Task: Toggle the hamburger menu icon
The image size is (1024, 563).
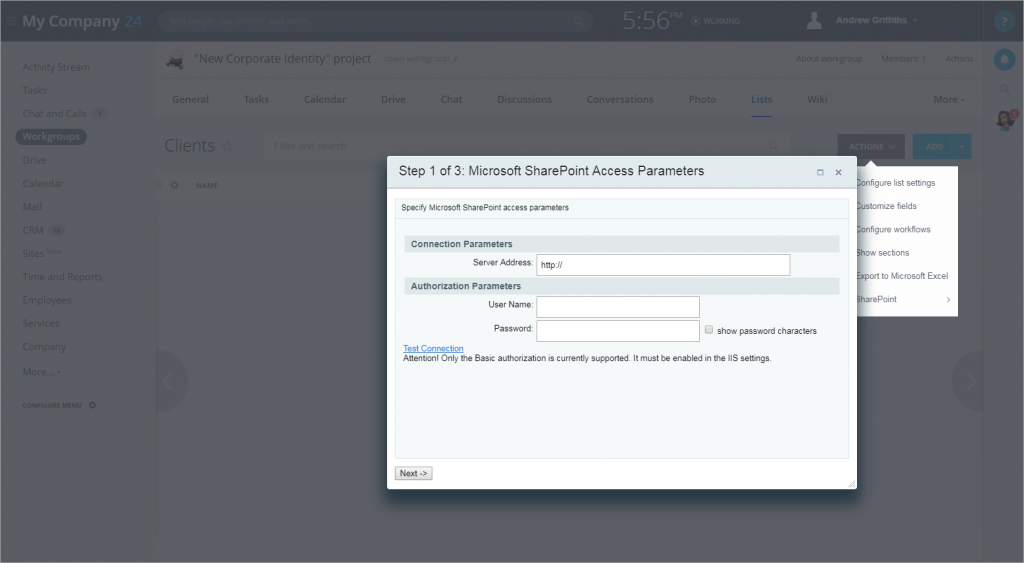Action: coord(11,21)
